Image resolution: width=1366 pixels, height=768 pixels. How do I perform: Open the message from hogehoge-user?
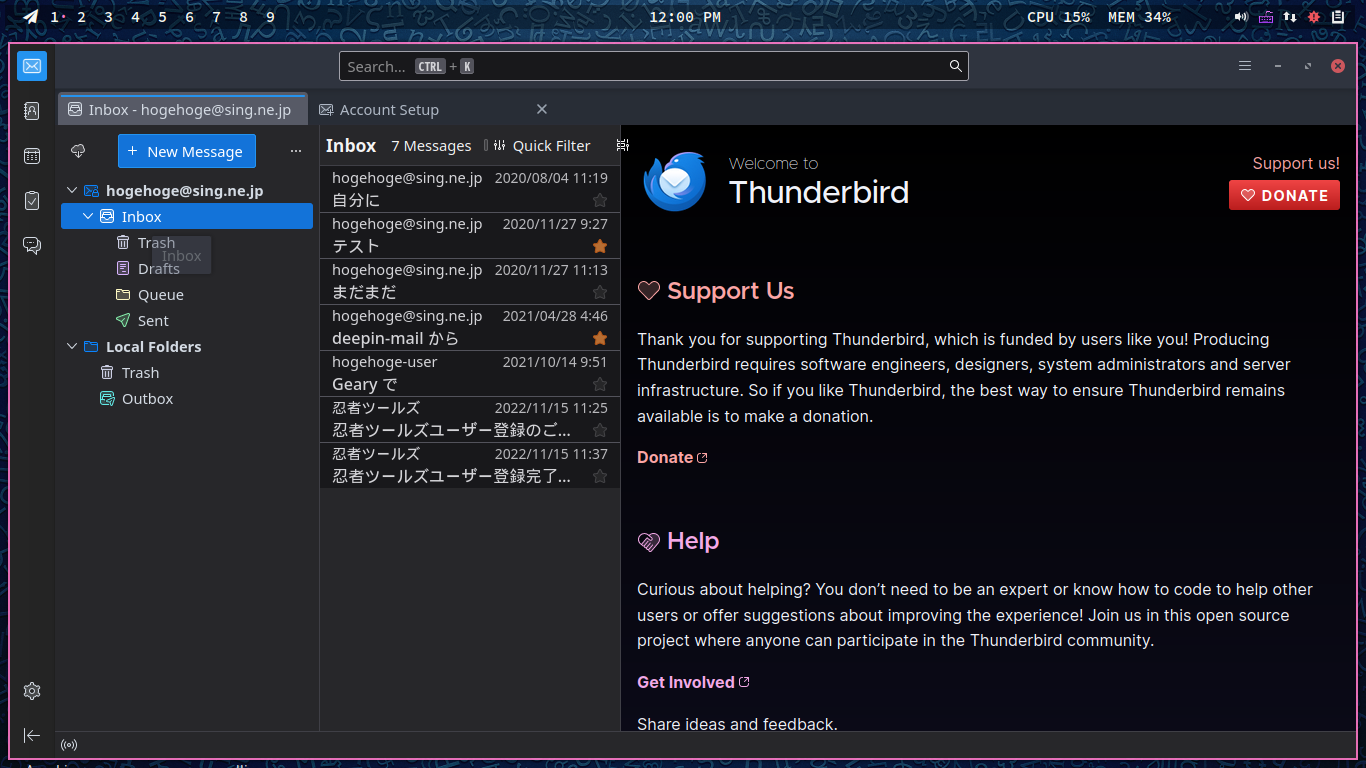click(x=470, y=373)
